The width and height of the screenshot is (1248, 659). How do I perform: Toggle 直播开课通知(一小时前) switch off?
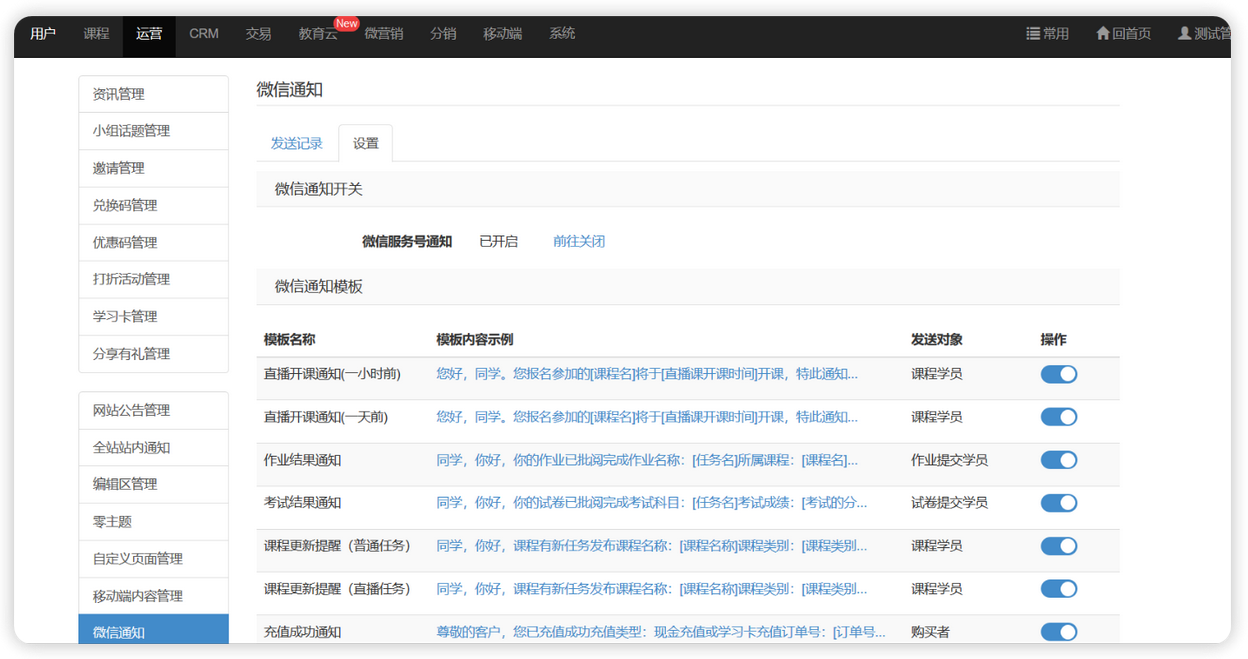click(1058, 374)
